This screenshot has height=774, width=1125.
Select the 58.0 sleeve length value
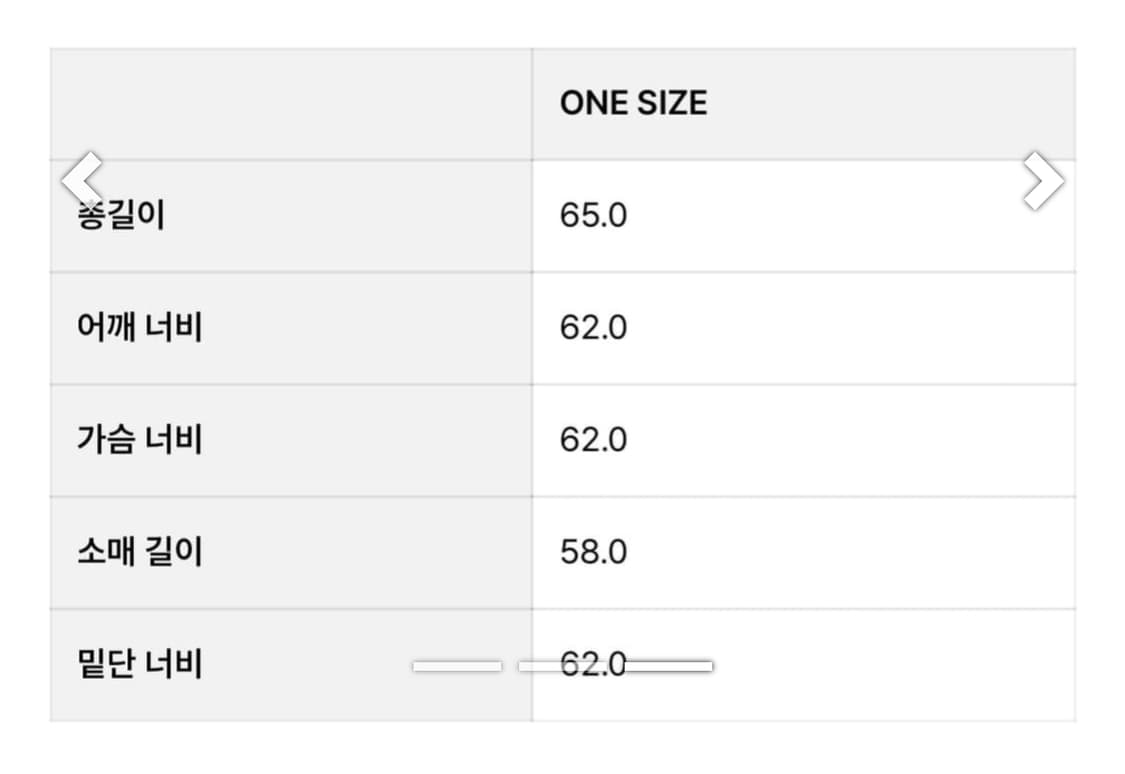click(x=595, y=550)
